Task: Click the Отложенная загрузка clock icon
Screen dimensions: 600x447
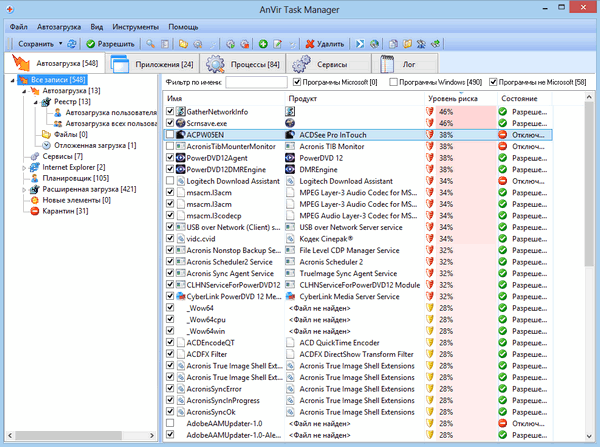Action: (46, 145)
